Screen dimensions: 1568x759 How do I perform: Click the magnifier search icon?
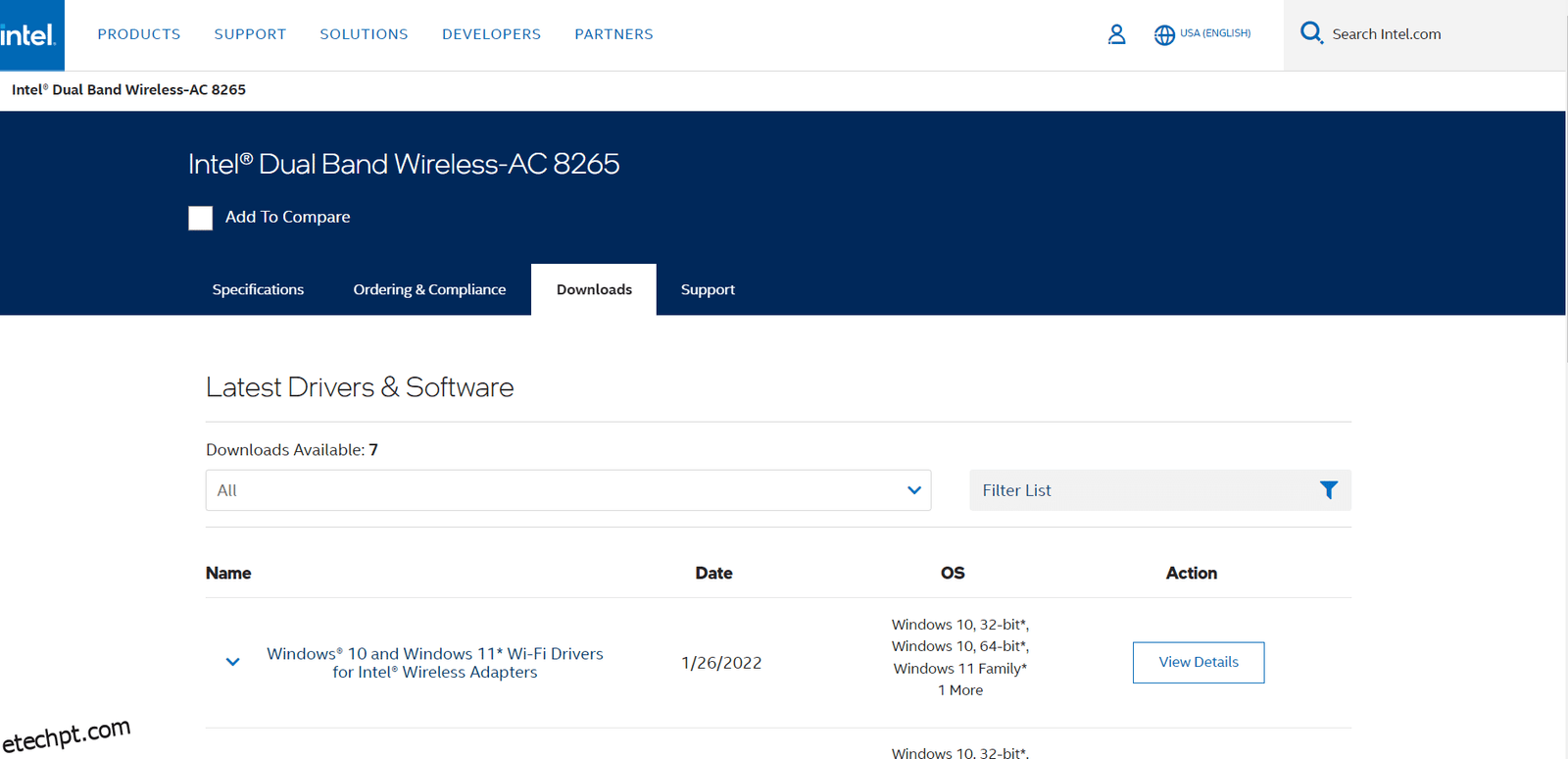(x=1311, y=33)
